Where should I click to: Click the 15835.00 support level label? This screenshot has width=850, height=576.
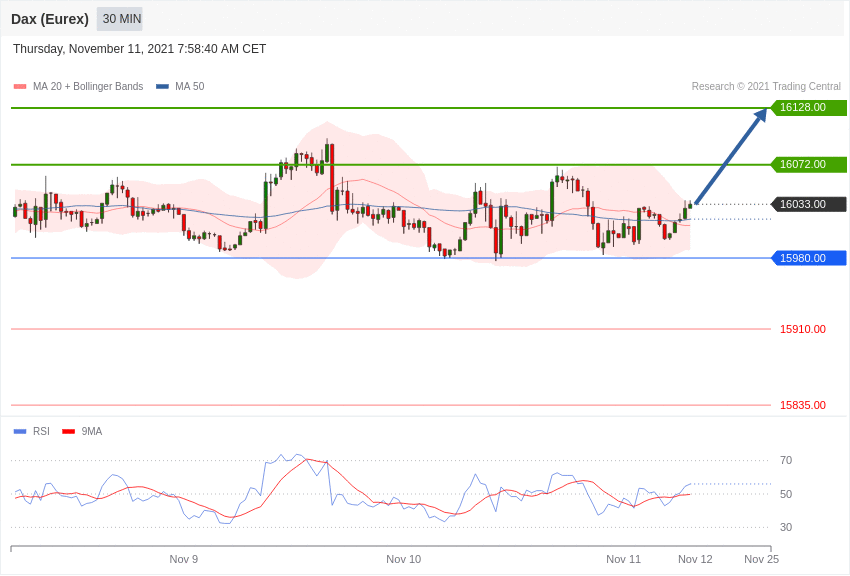pyautogui.click(x=803, y=405)
